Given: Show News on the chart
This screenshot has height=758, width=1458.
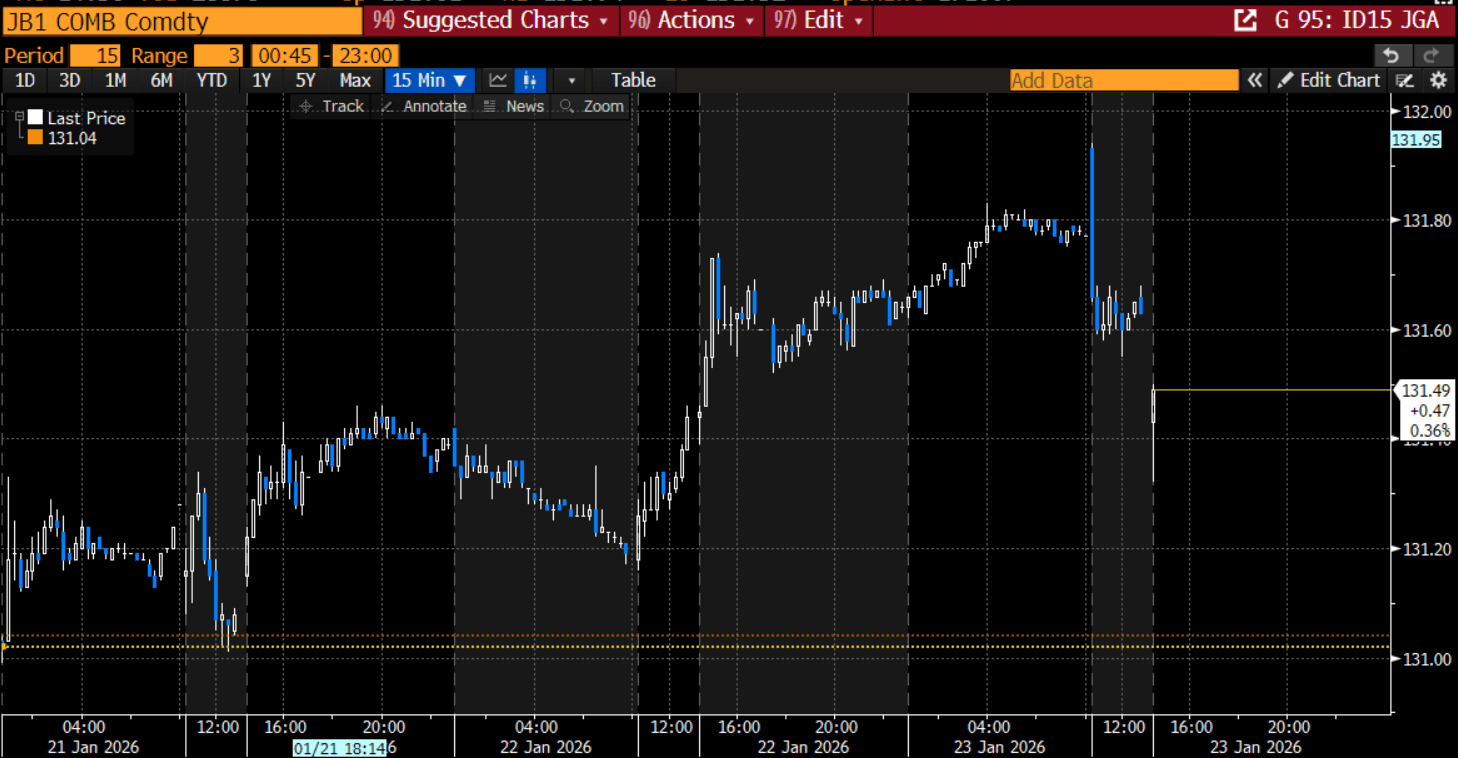Looking at the screenshot, I should click(513, 106).
